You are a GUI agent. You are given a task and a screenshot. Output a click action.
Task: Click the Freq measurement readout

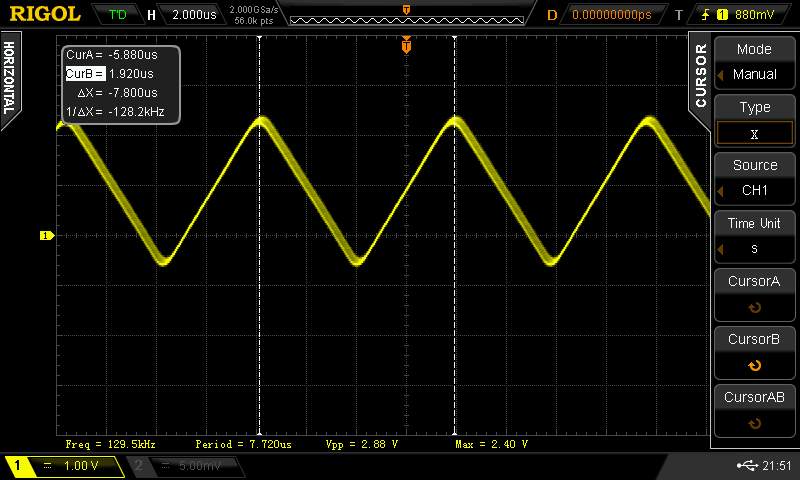coord(110,443)
